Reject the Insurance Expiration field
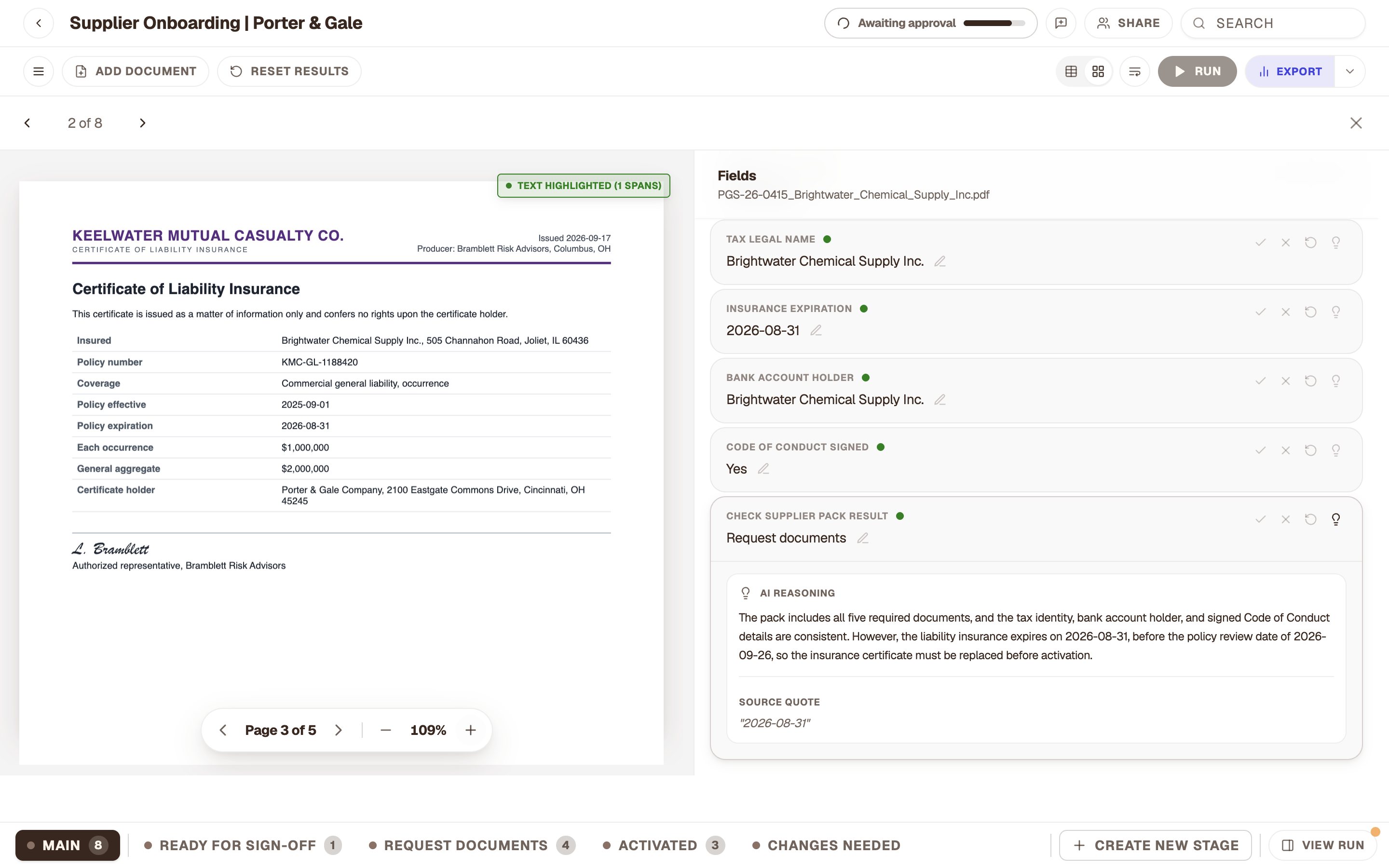This screenshot has height=868, width=1389. tap(1286, 312)
